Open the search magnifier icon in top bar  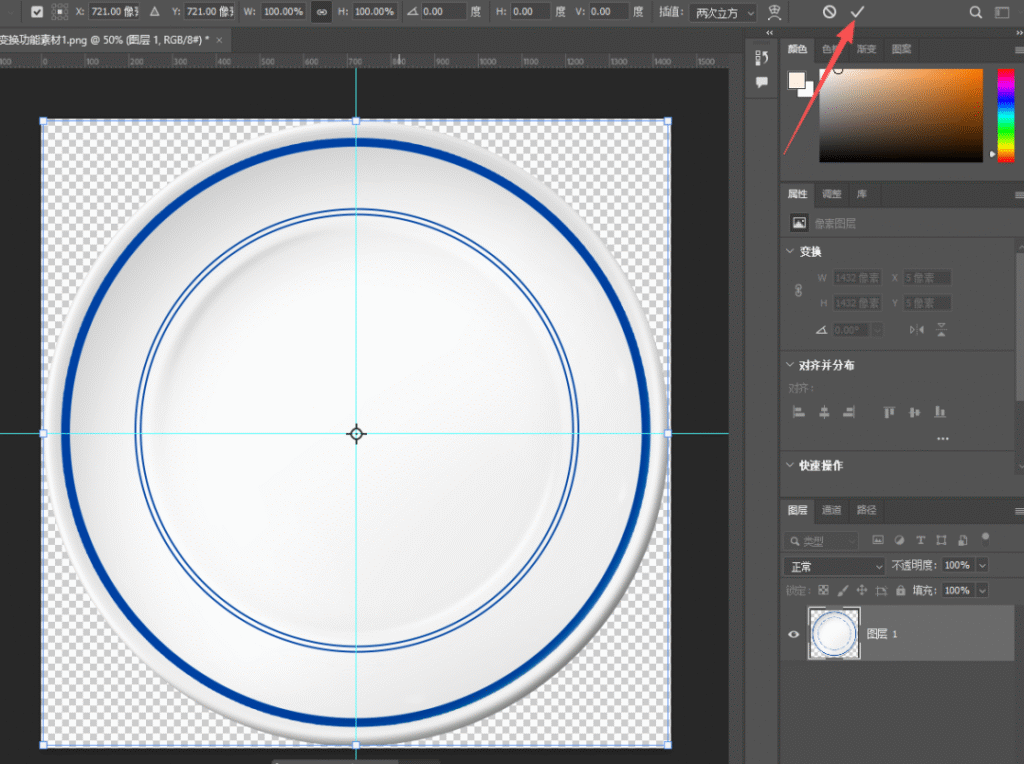(975, 12)
